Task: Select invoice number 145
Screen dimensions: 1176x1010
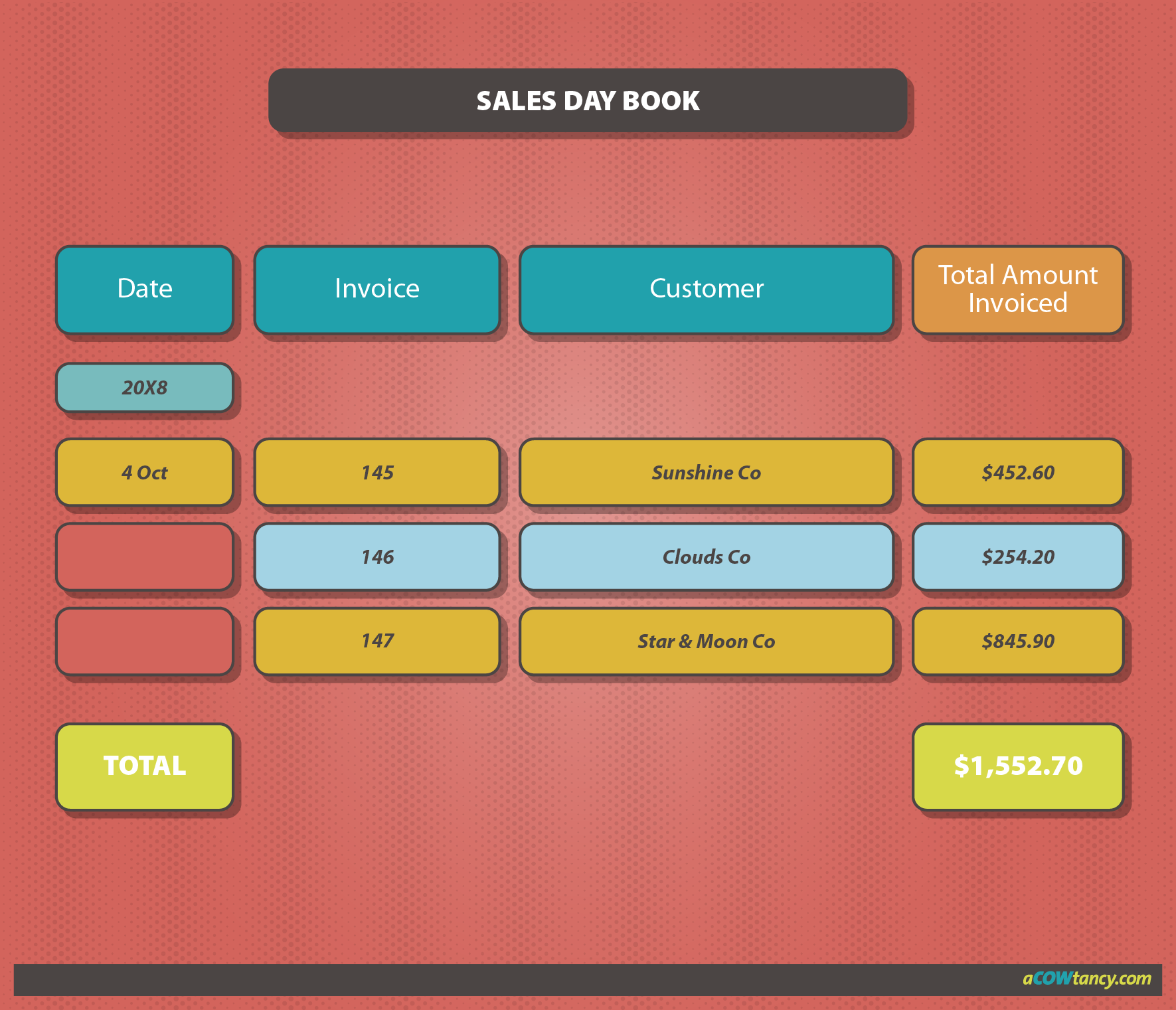Action: pos(376,473)
